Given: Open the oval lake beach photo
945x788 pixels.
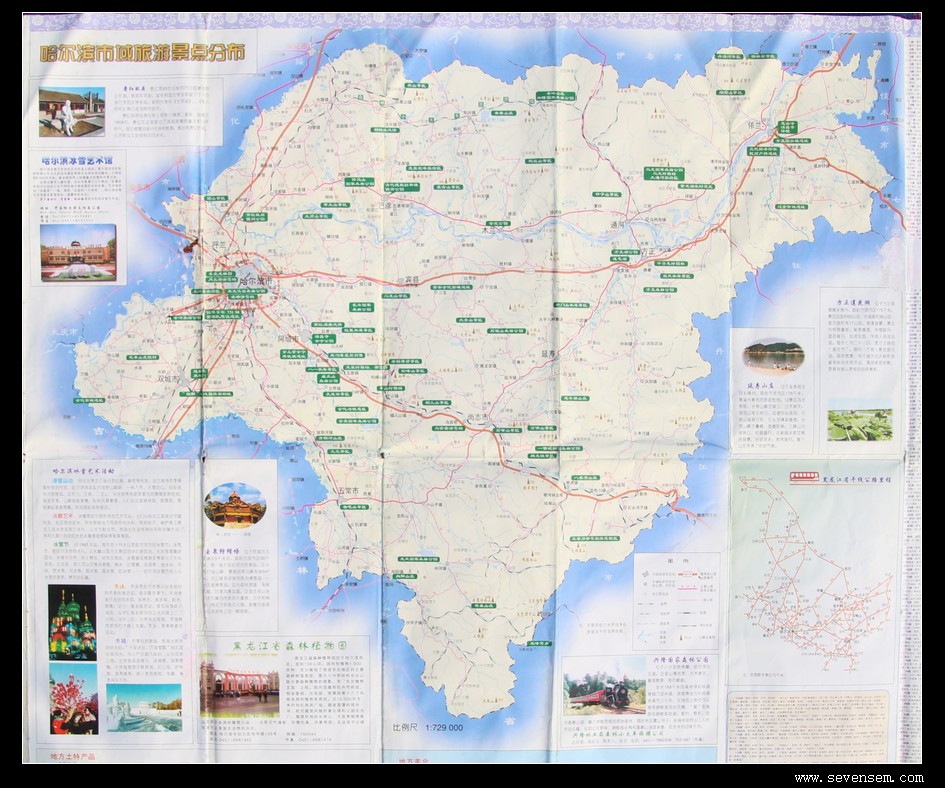Looking at the screenshot, I should click(x=773, y=357).
